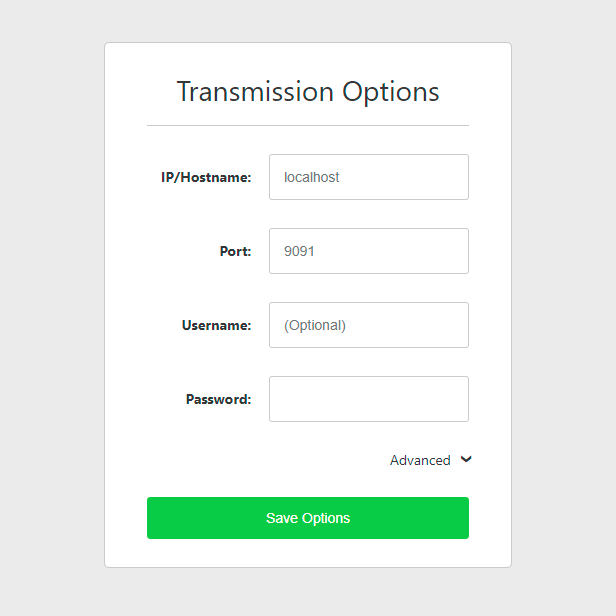The width and height of the screenshot is (616, 616).
Task: Focus the IP/Hostname input field
Action: pyautogui.click(x=368, y=177)
